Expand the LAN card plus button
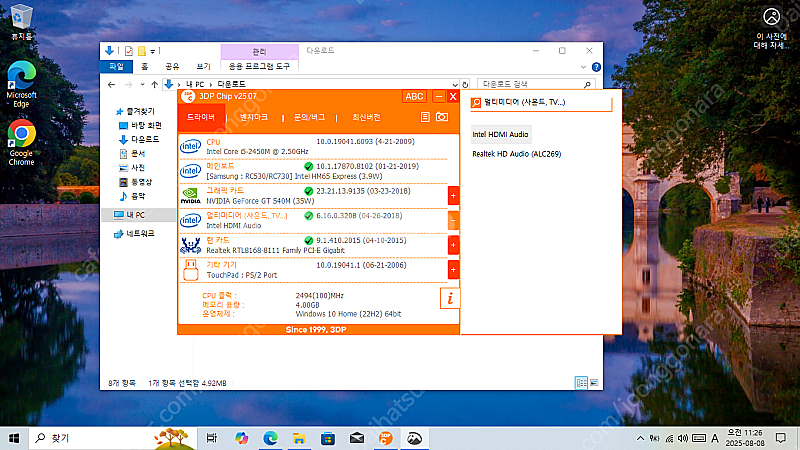This screenshot has height=450, width=800. [x=453, y=245]
